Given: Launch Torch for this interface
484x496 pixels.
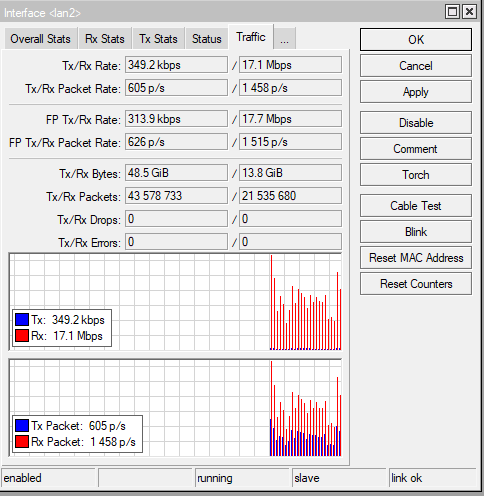Looking at the screenshot, I should (x=416, y=175).
